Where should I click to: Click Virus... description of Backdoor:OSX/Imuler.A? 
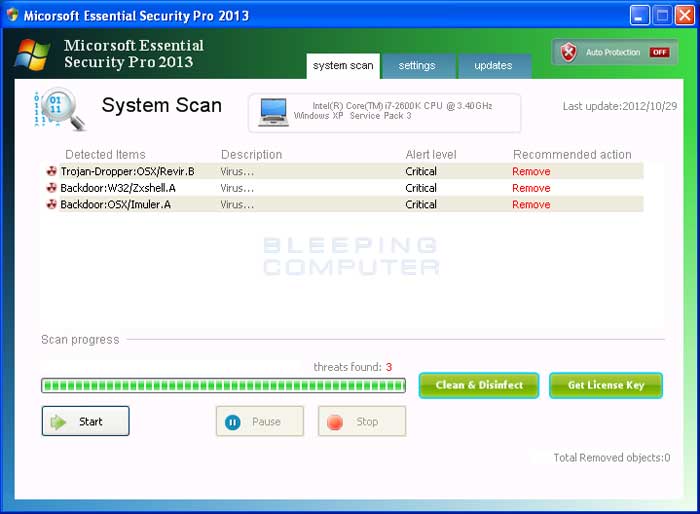237,205
